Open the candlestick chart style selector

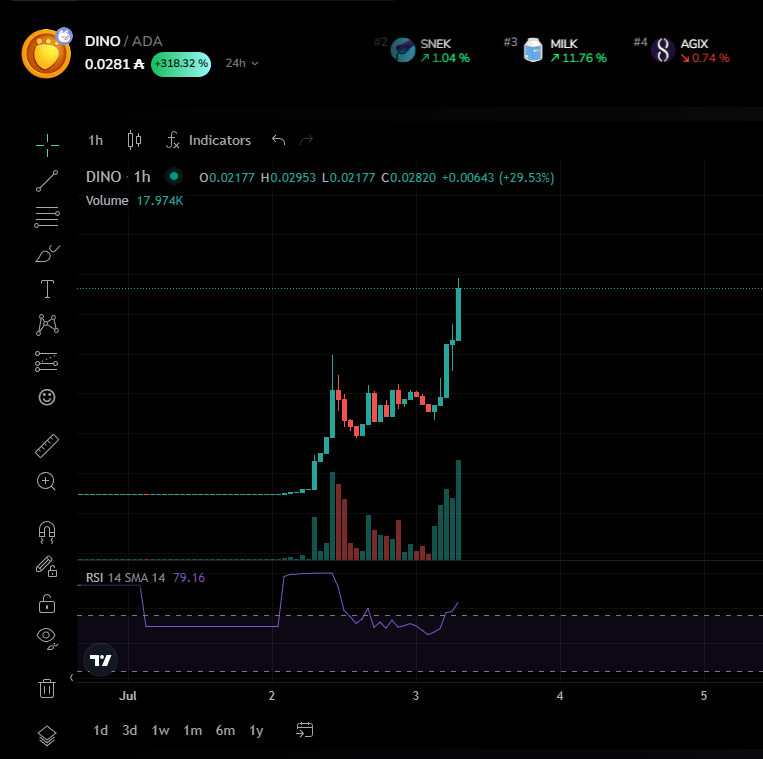pos(134,140)
